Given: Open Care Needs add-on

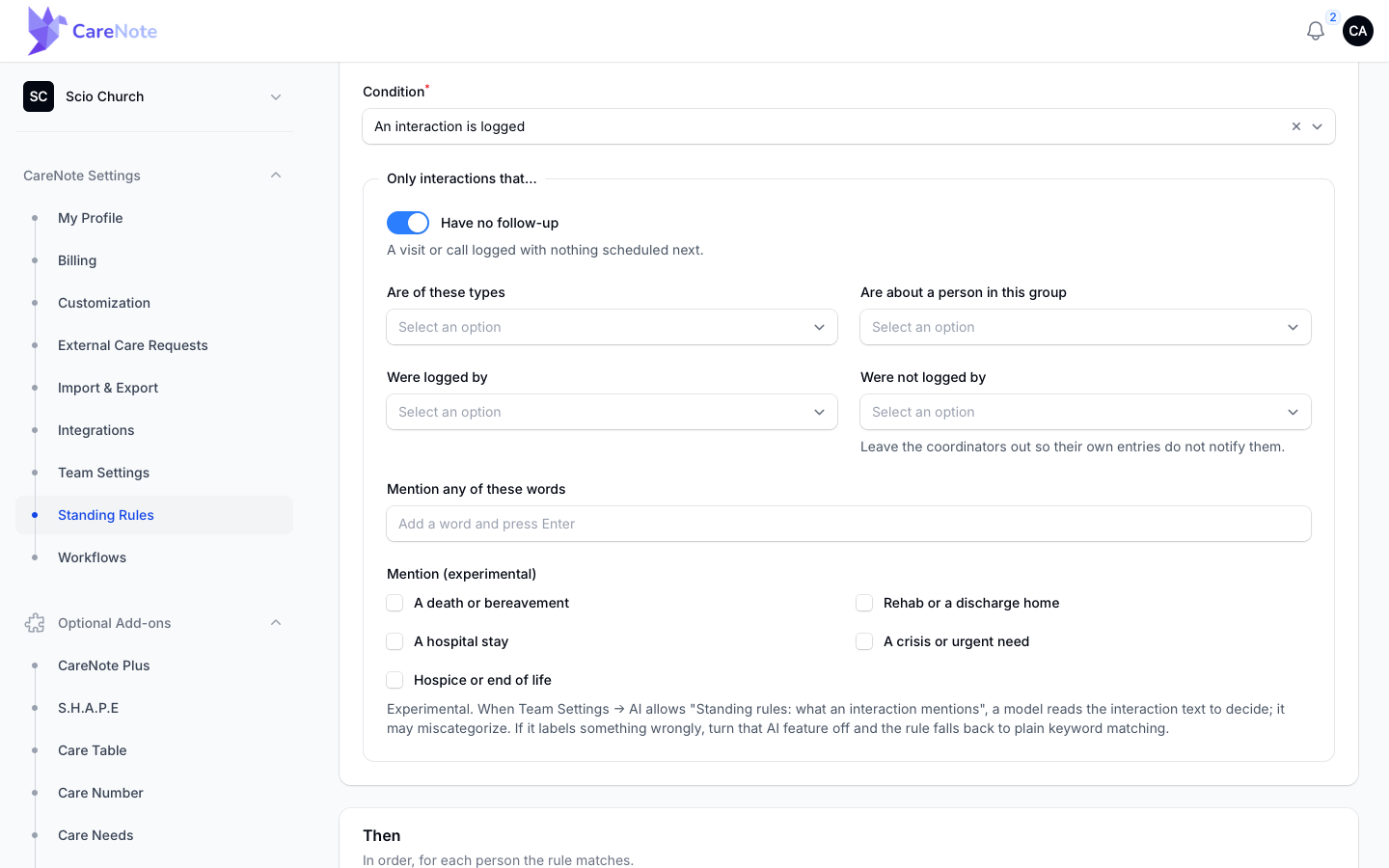Looking at the screenshot, I should (154, 835).
